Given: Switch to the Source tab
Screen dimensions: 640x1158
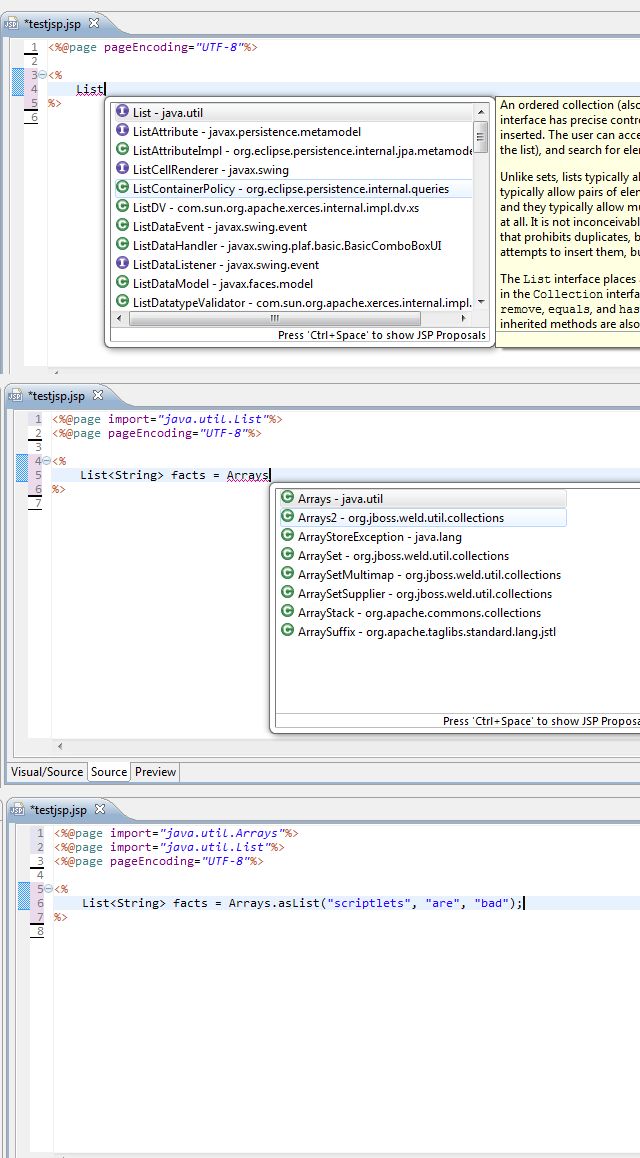Looking at the screenshot, I should pyautogui.click(x=109, y=772).
